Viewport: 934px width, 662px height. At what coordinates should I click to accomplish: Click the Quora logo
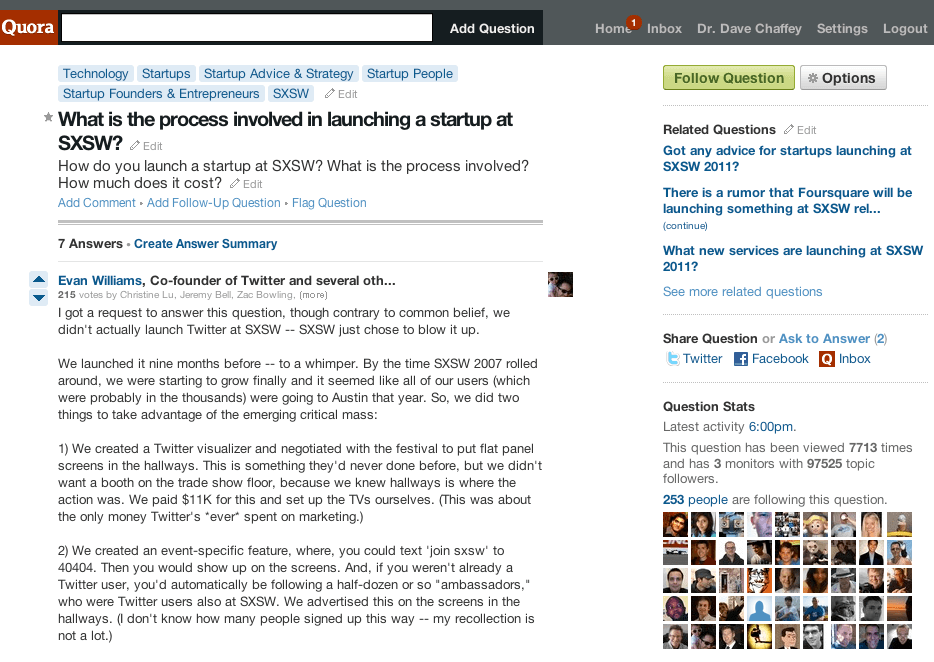pos(28,28)
